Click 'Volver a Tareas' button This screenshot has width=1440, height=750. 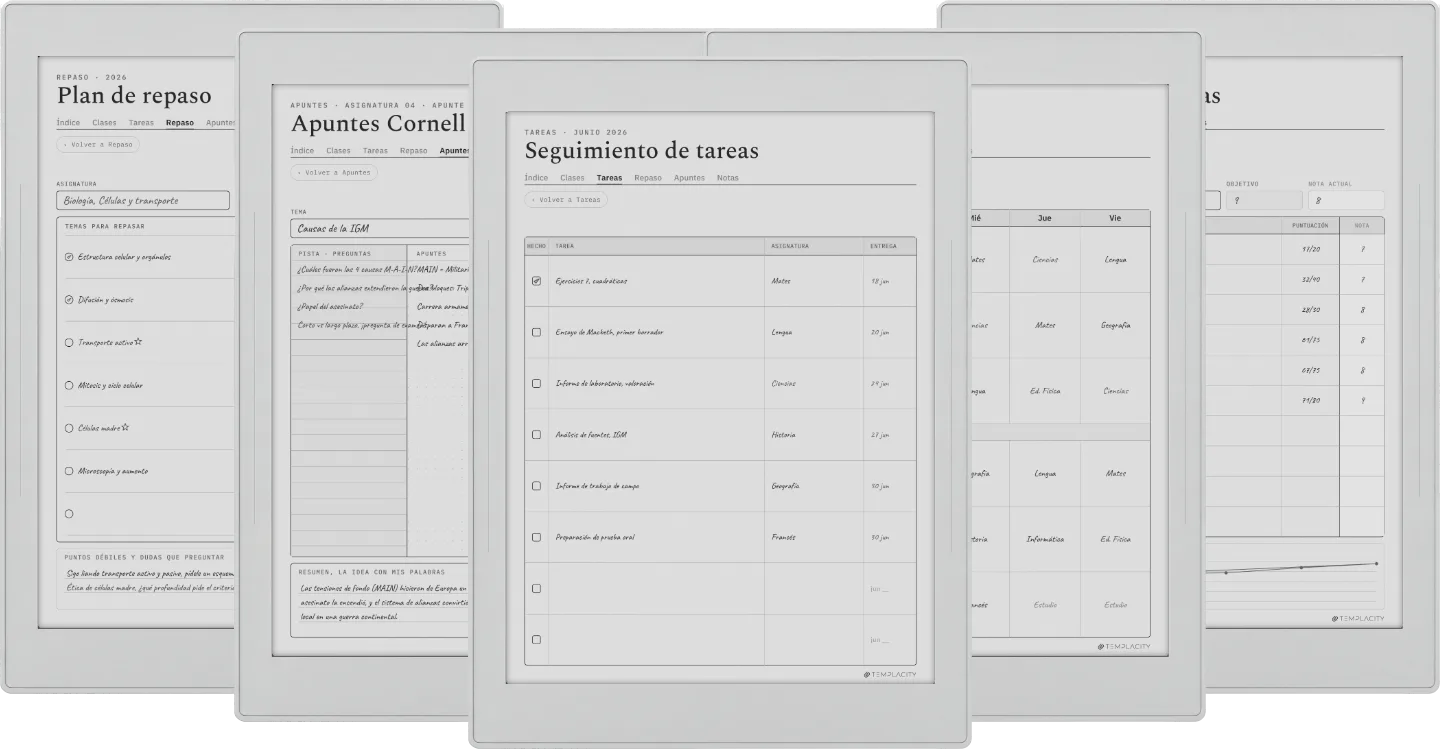tap(566, 200)
